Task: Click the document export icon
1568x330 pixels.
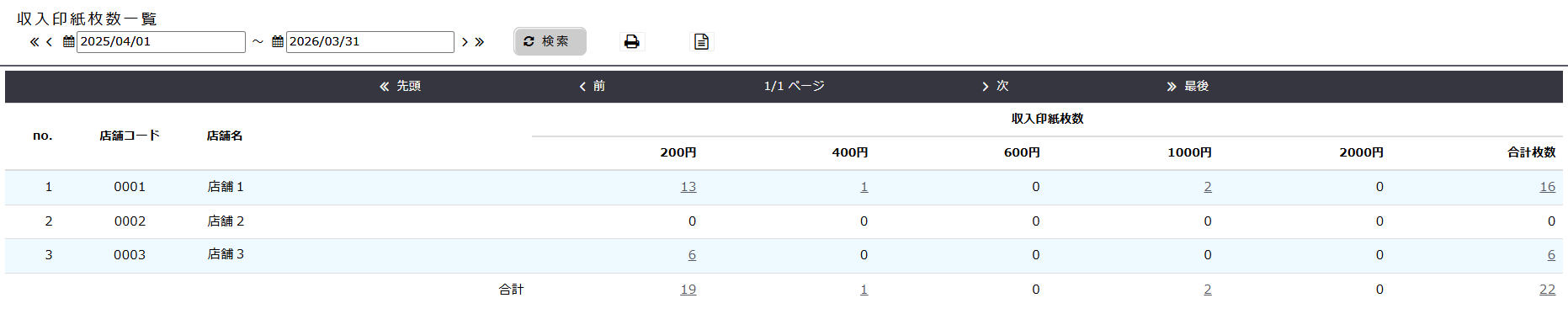Action: click(x=701, y=41)
